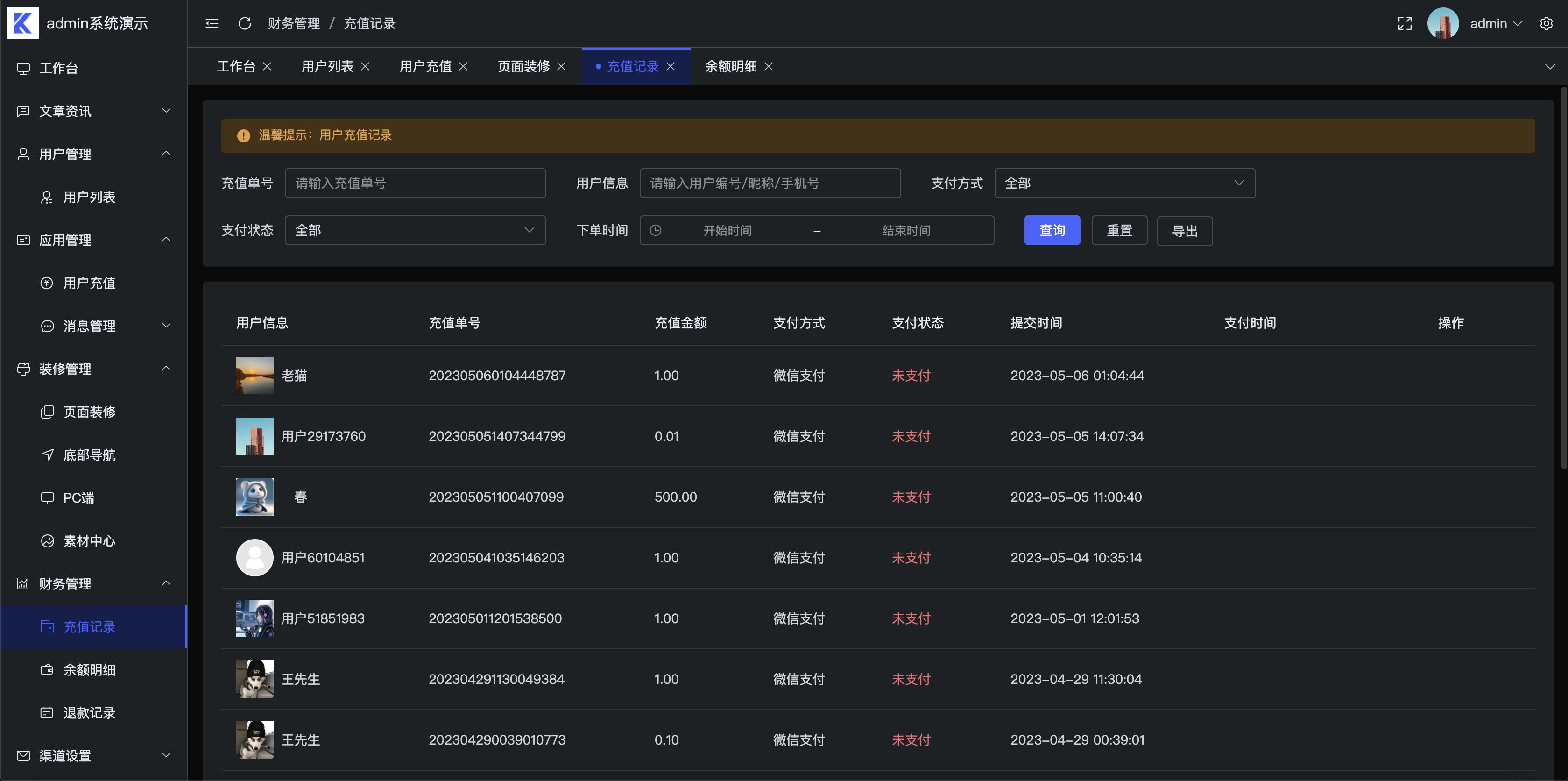Enter fullscreen via the expand icon

[x=1405, y=23]
